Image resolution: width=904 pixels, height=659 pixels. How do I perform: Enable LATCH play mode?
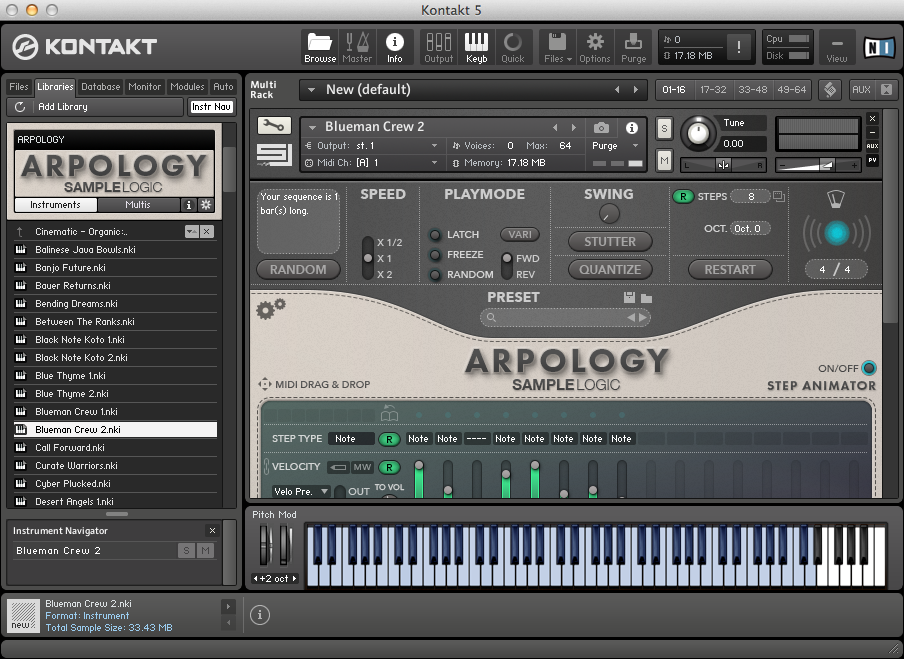(x=435, y=235)
